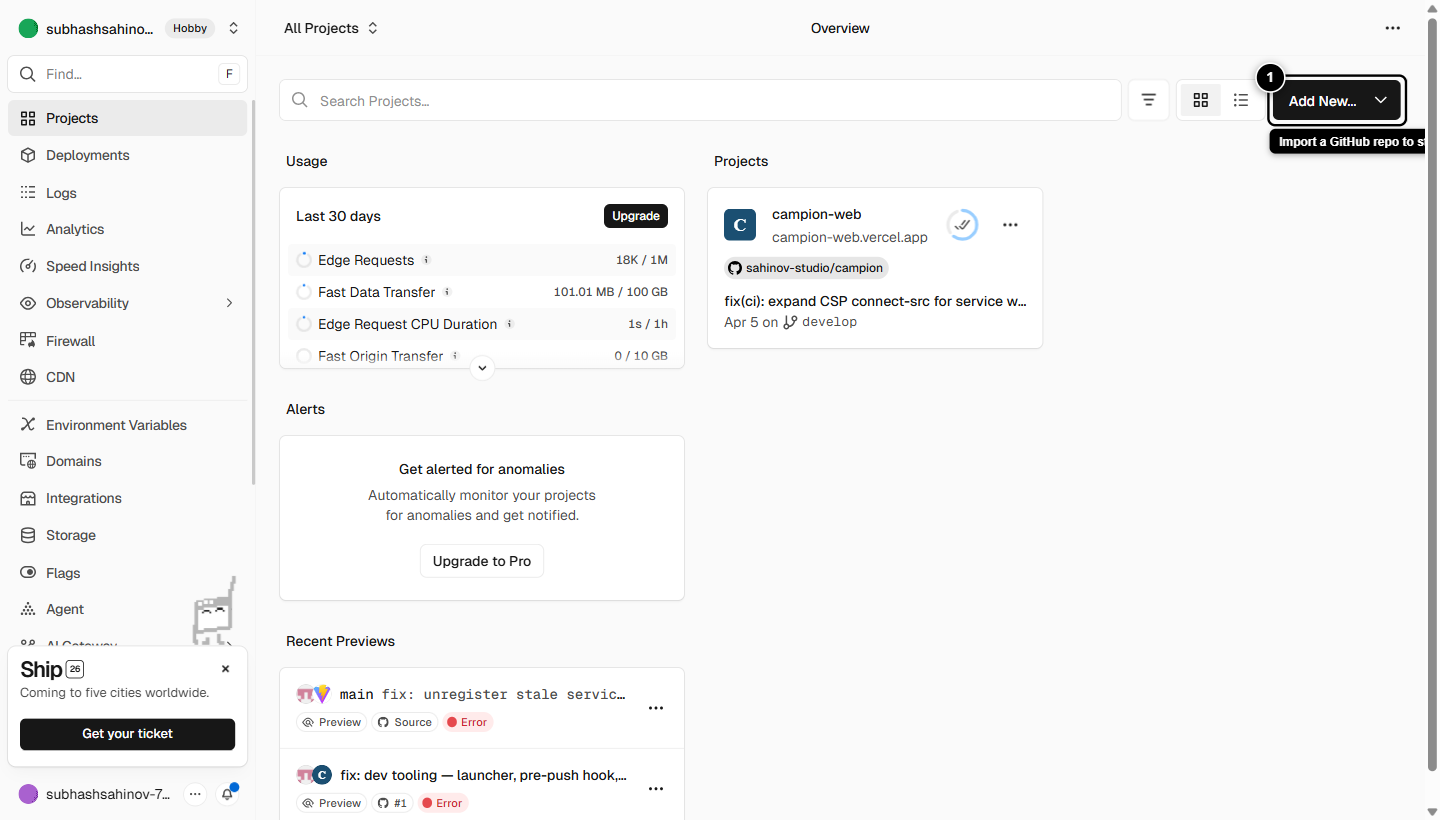Click Error status on dev tooling preview
This screenshot has width=1440, height=820.
coord(443,803)
